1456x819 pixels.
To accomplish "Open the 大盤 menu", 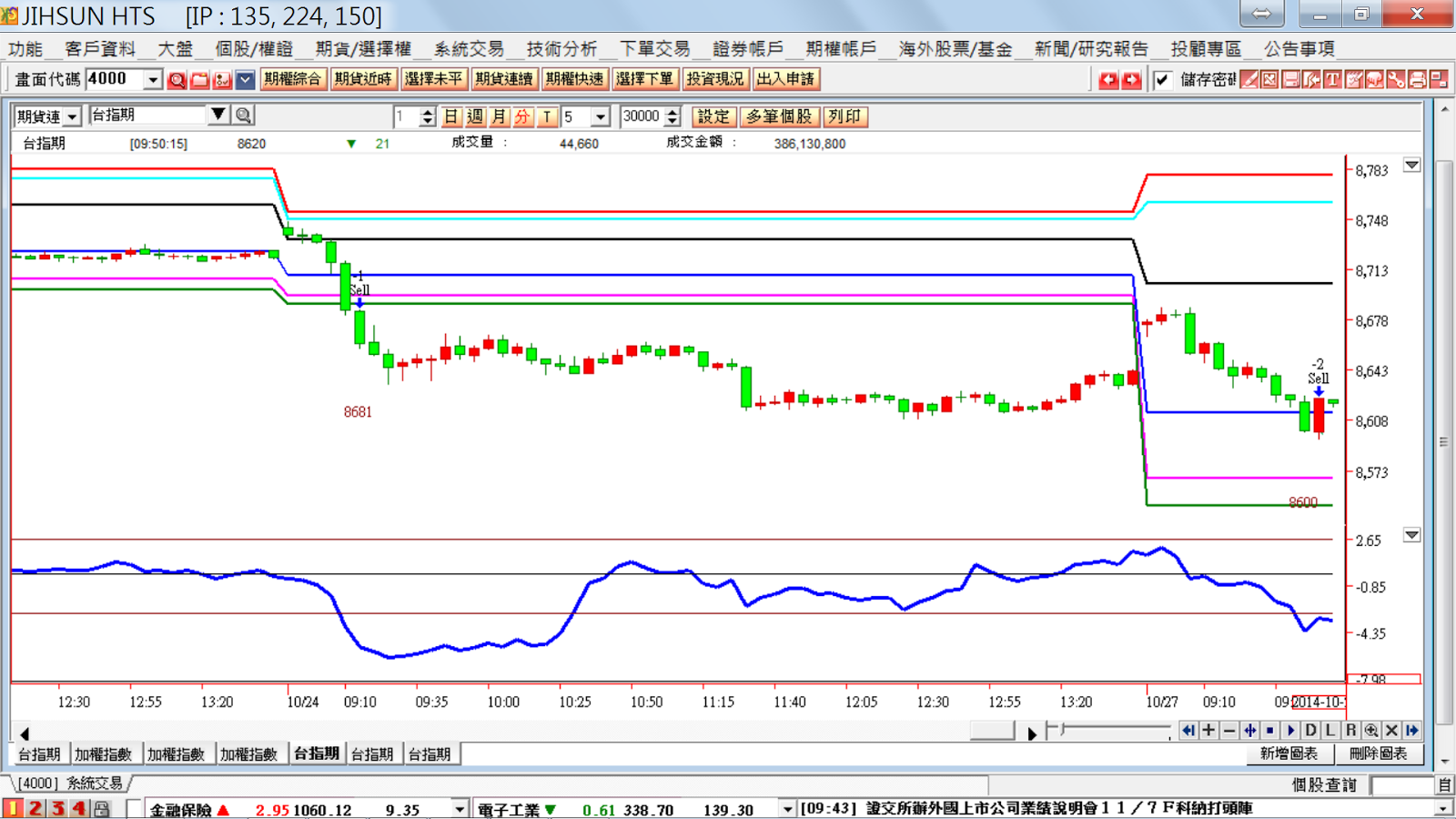I will coord(175,49).
